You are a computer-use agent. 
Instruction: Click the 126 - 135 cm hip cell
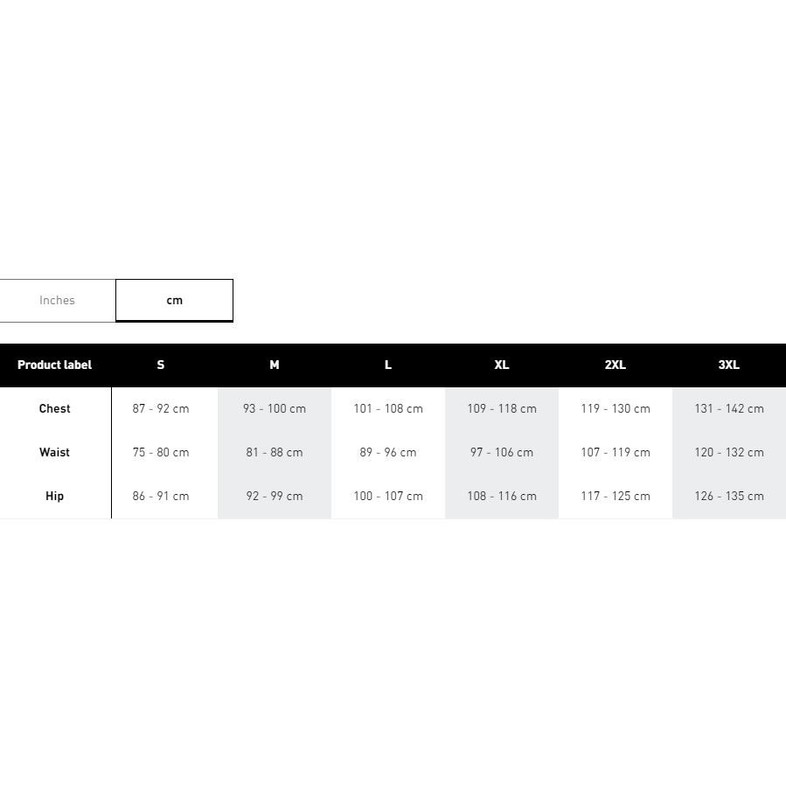tap(729, 496)
